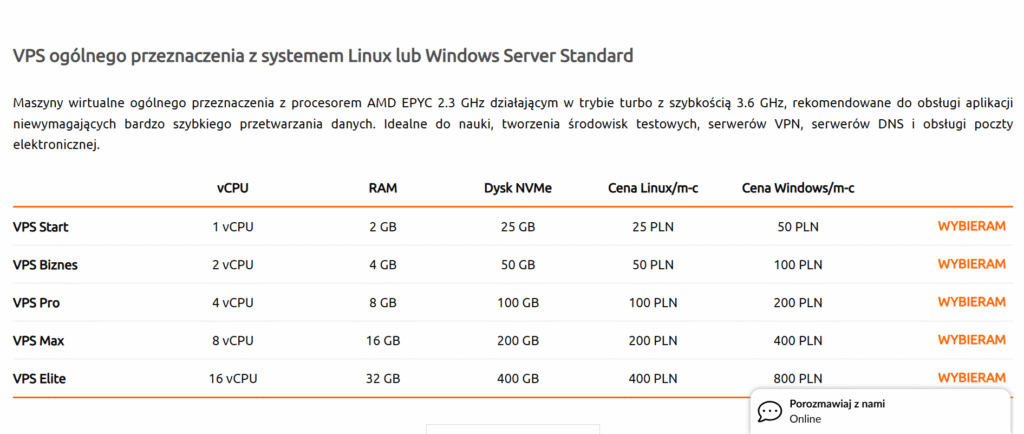
Task: Select the RAM column header
Action: tap(383, 187)
